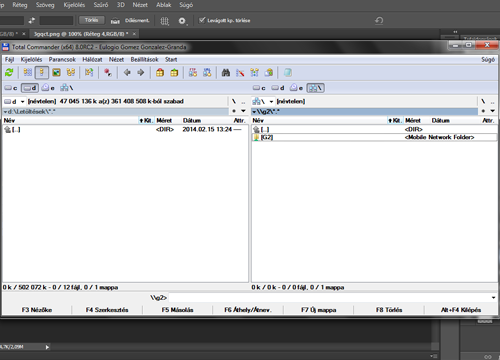Screen dimensions: 500x360
Task: Click the swap dimensions arrows icon in Photoshop
Action: tap(32, 21)
